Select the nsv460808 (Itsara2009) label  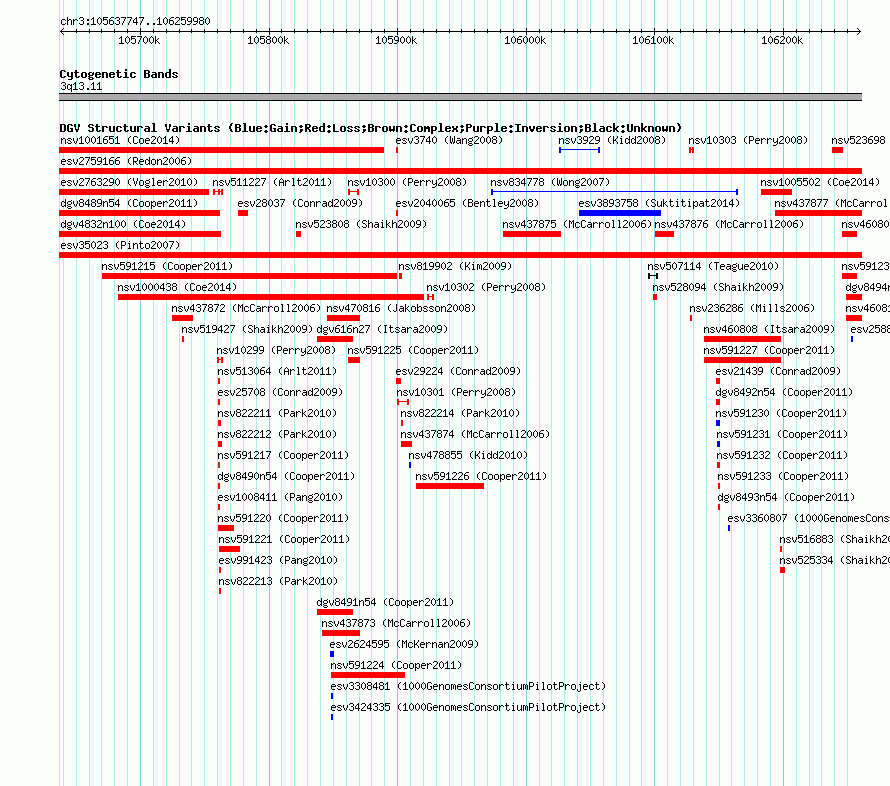[x=769, y=329]
